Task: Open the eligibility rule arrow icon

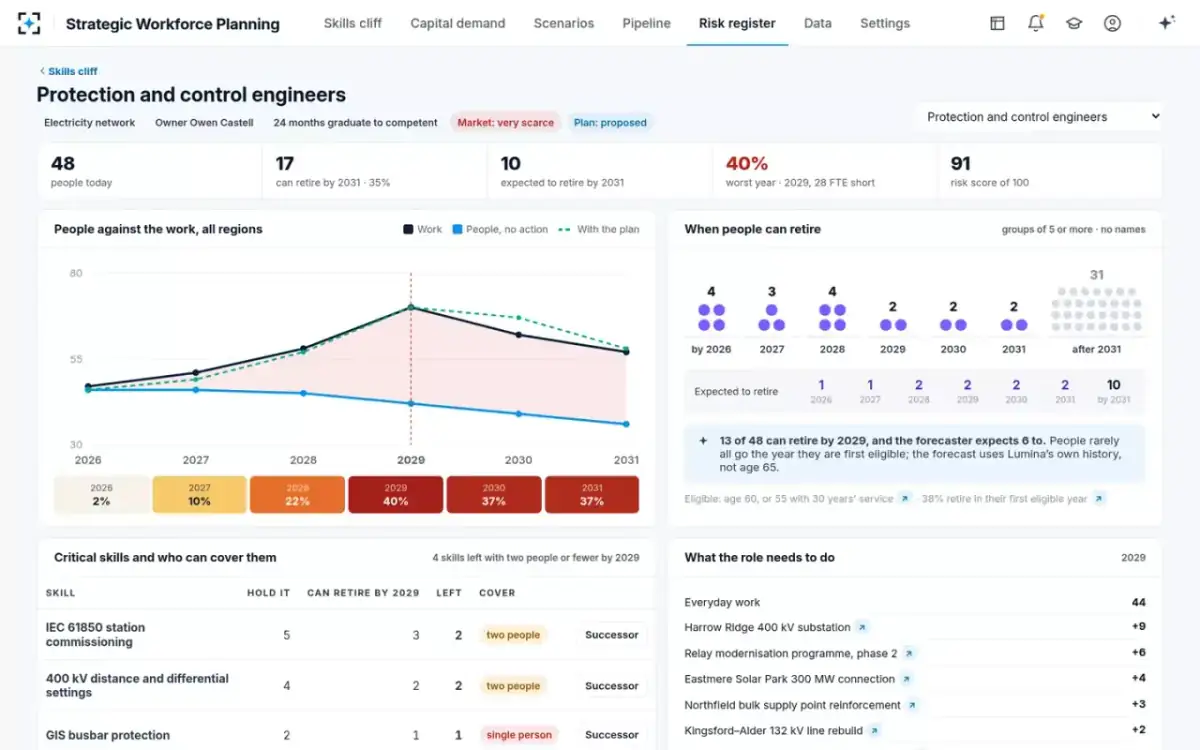Action: point(905,498)
